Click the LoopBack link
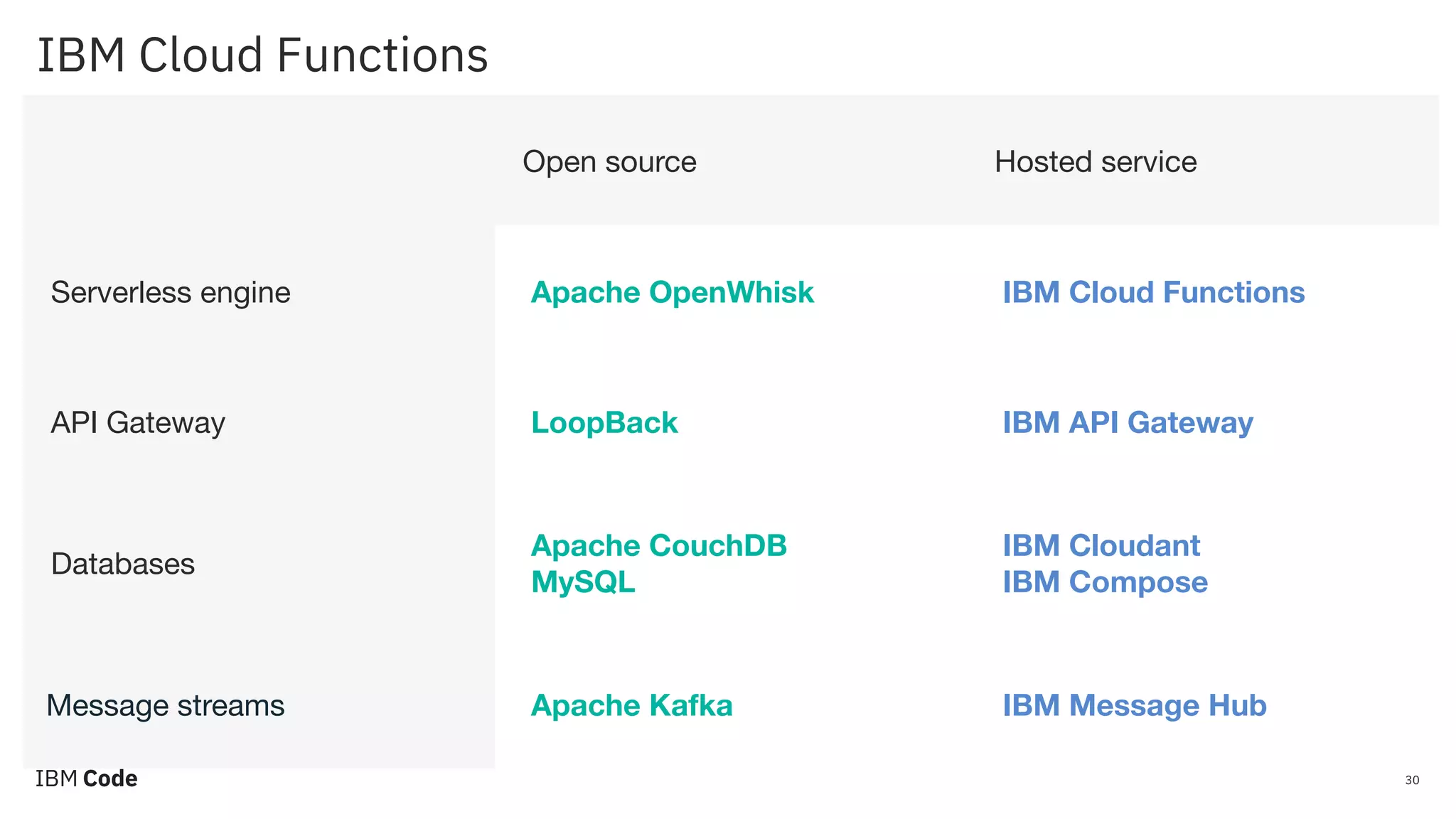Screen dimensions: 1456x819 (x=604, y=423)
